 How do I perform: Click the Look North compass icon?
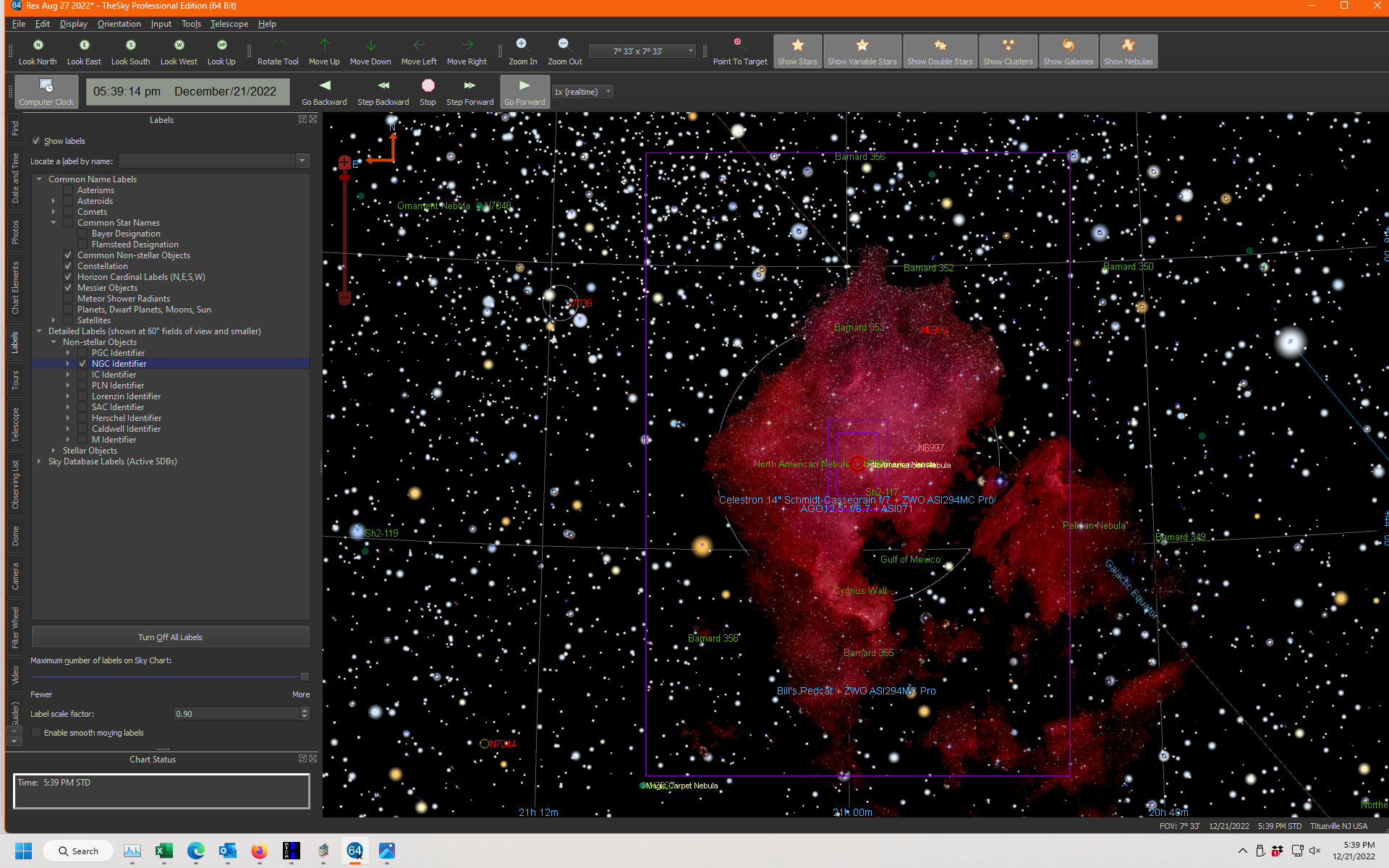(x=38, y=46)
